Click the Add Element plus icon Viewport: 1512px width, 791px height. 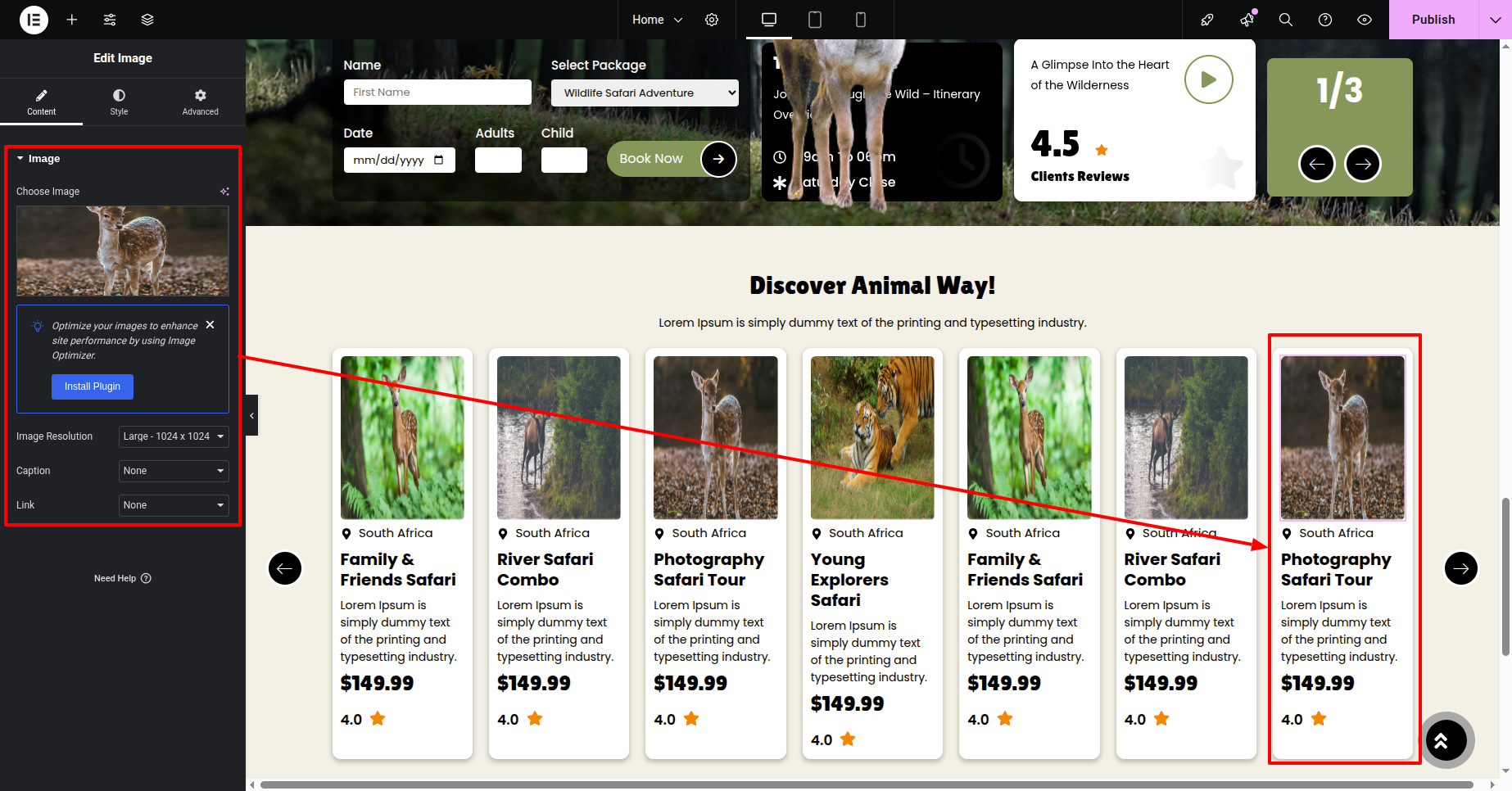tap(72, 20)
